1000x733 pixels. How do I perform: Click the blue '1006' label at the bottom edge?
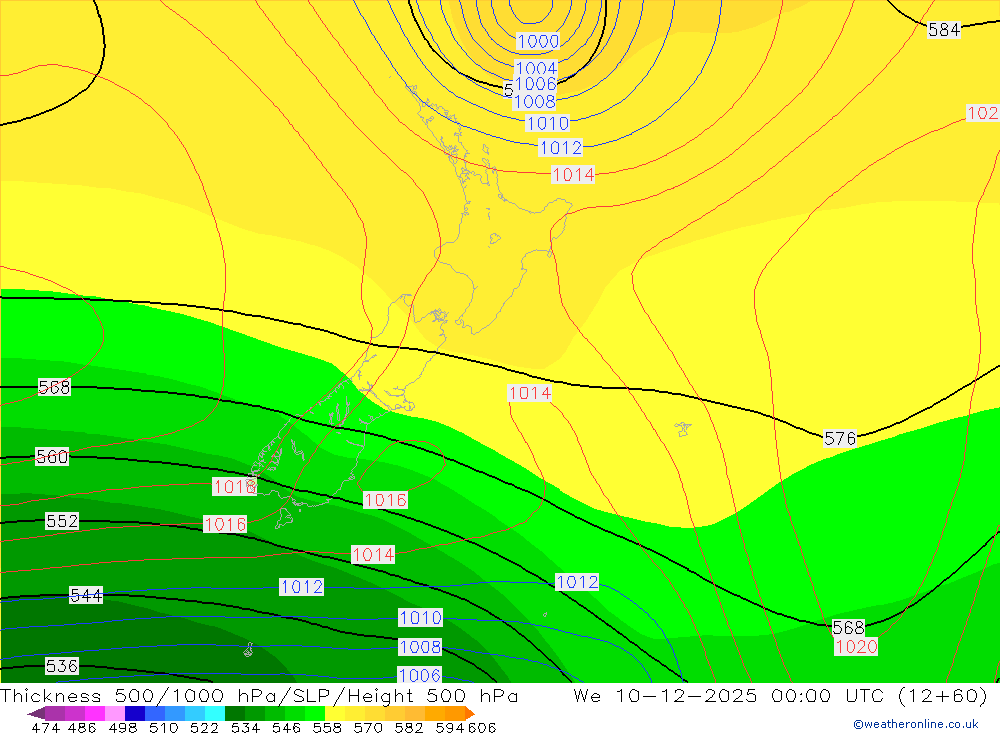(420, 675)
